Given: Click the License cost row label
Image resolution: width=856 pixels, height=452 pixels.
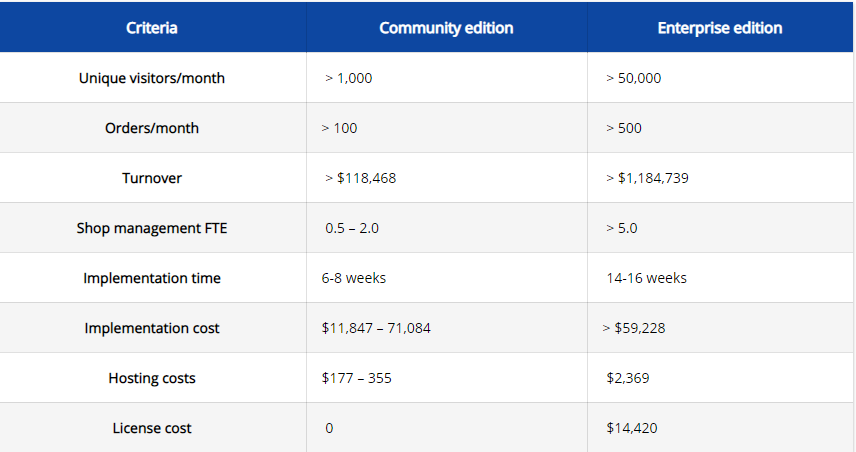Looking at the screenshot, I should click(x=152, y=429).
